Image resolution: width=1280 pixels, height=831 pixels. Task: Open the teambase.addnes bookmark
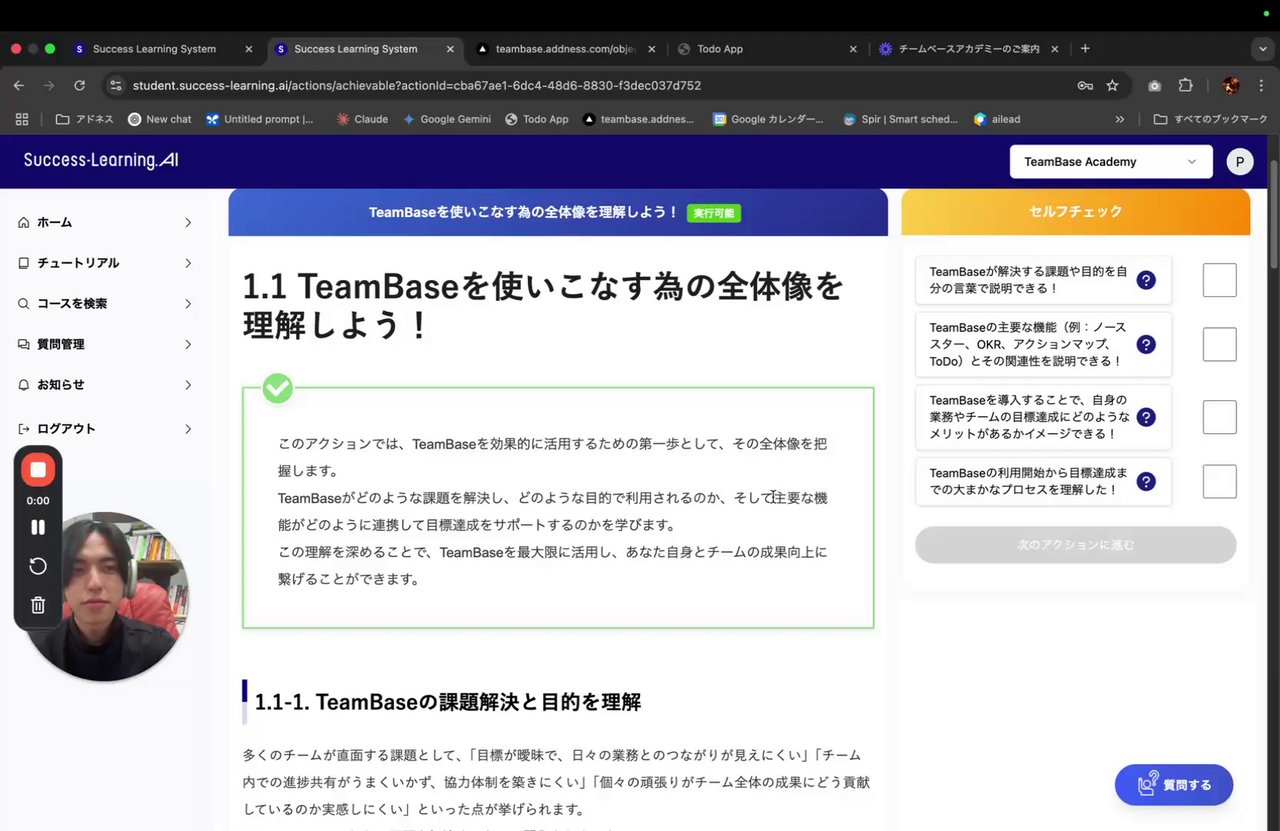[638, 119]
